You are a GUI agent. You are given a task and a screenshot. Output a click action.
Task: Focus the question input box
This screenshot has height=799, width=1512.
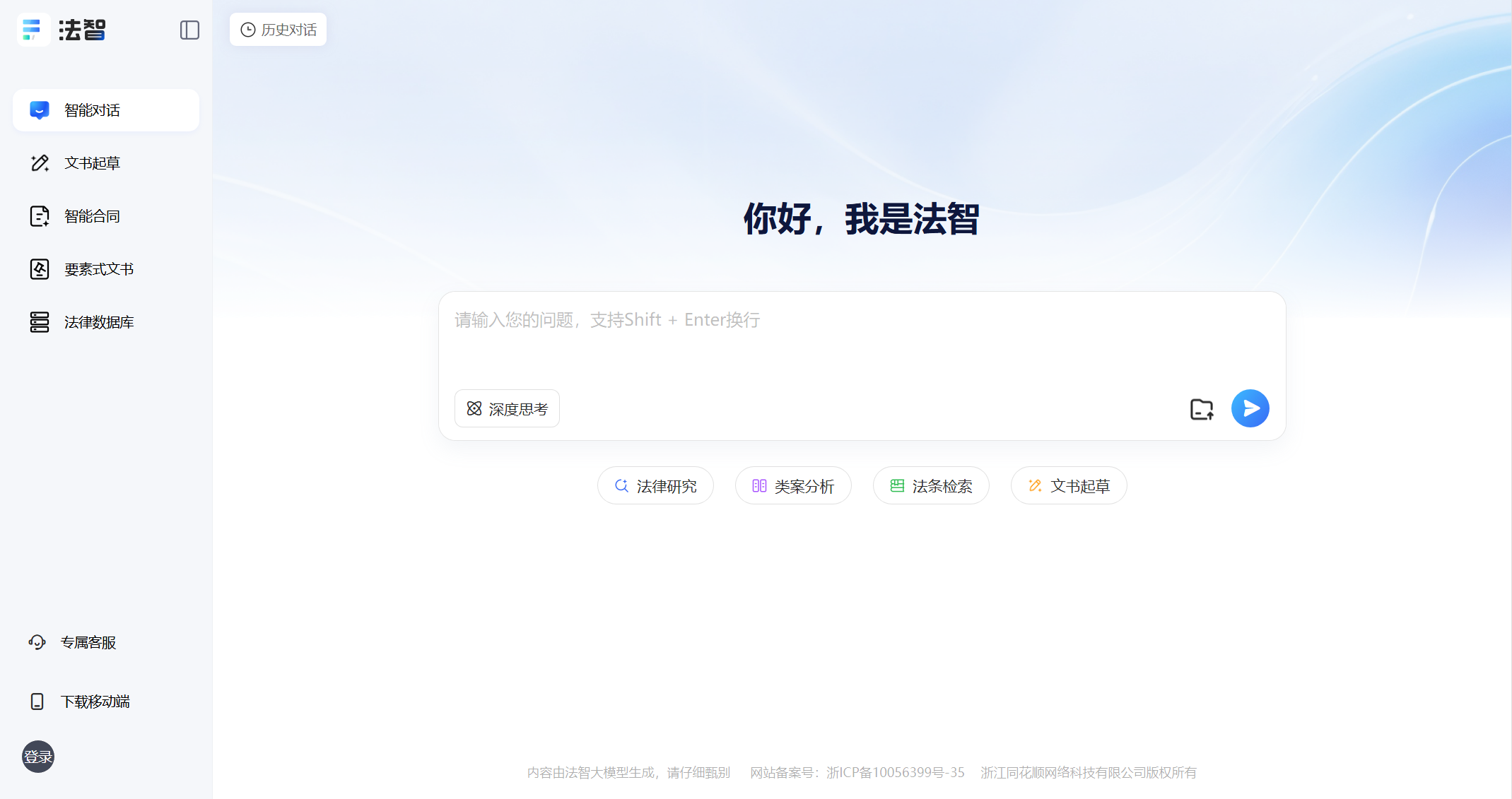click(862, 339)
